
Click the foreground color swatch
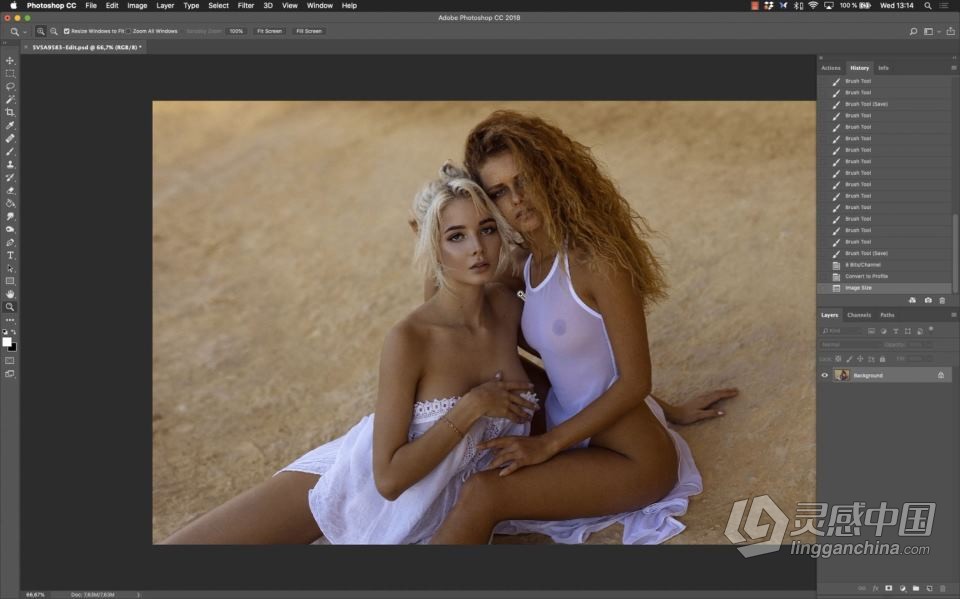[x=7, y=342]
